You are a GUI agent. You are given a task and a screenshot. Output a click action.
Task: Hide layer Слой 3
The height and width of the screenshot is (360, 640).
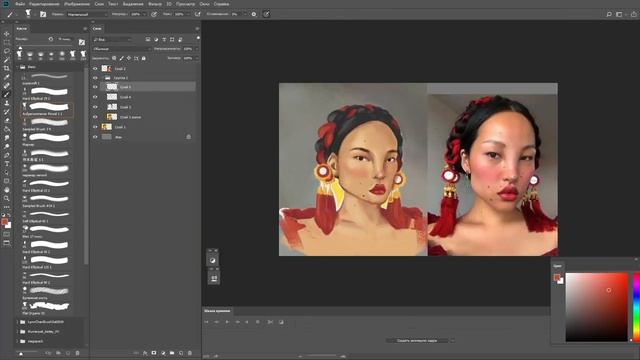coord(95,107)
